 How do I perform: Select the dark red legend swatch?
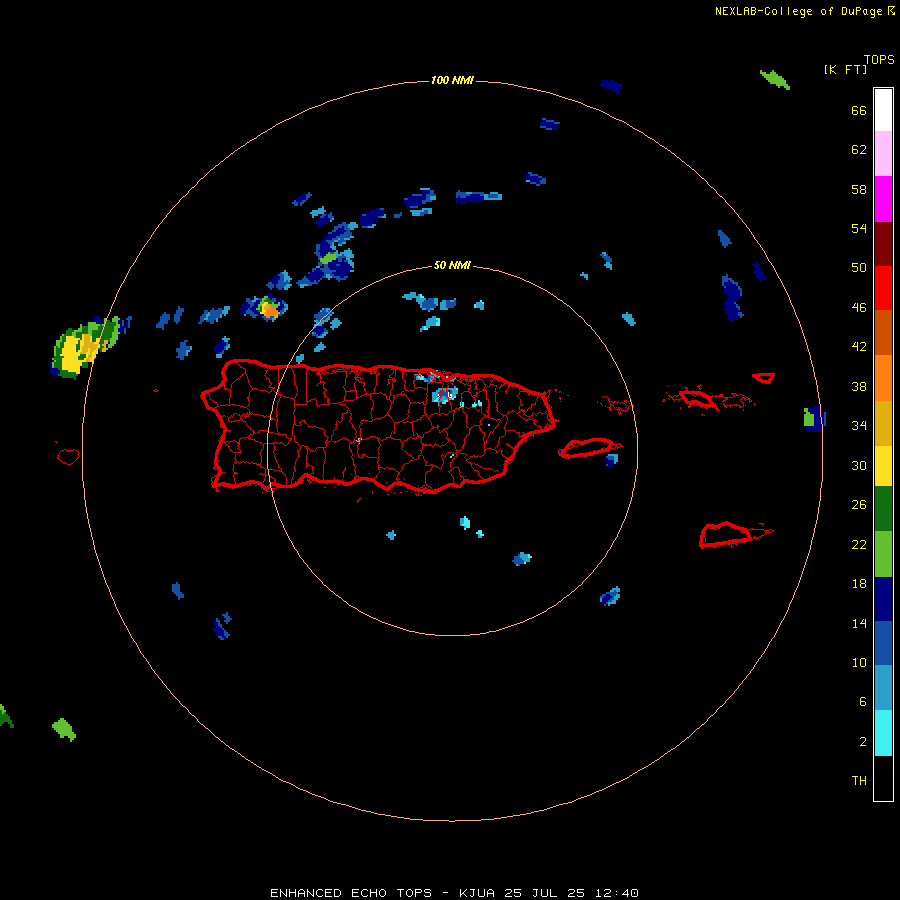(883, 244)
